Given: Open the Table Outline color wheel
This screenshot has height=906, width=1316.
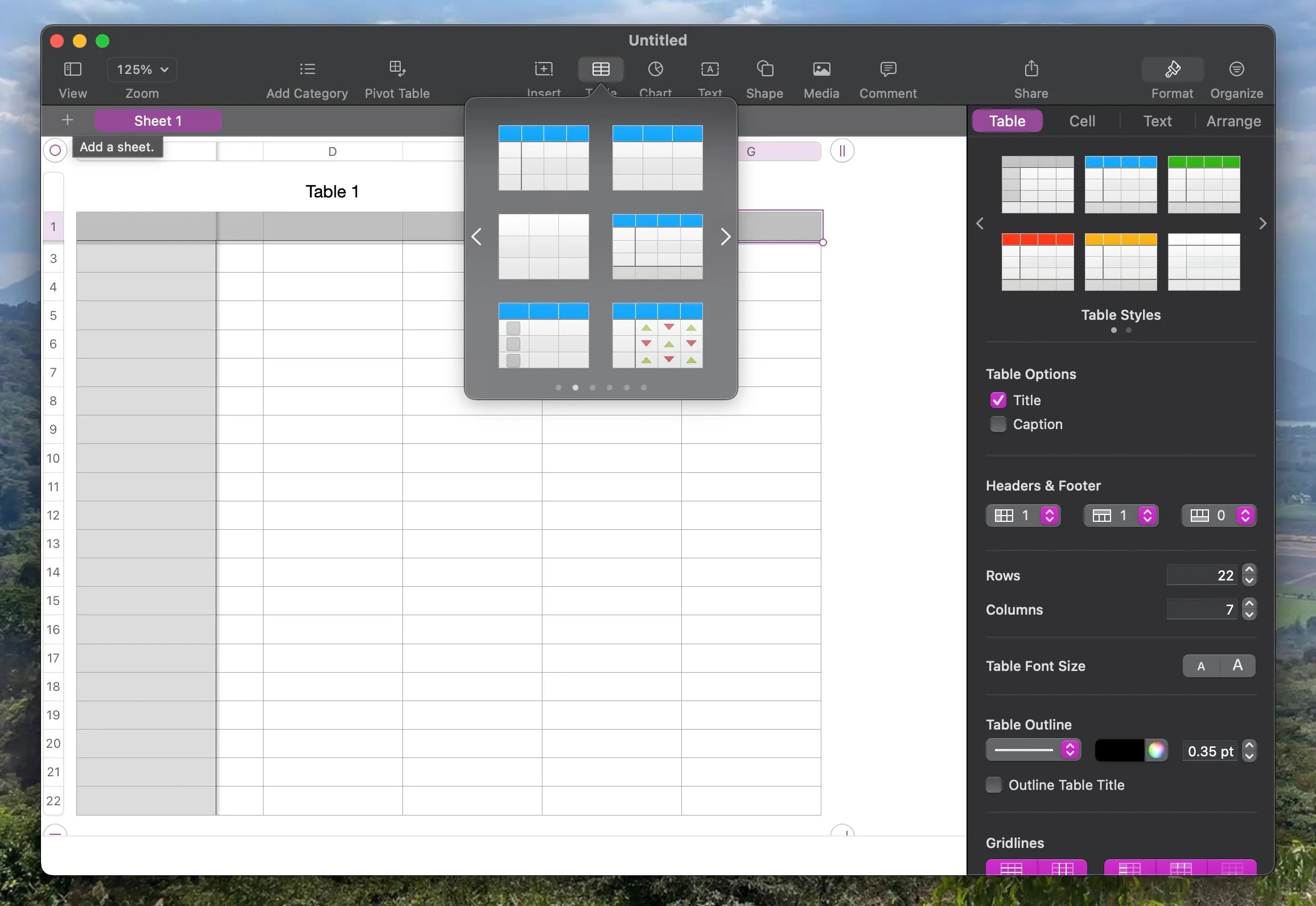Looking at the screenshot, I should coord(1155,750).
